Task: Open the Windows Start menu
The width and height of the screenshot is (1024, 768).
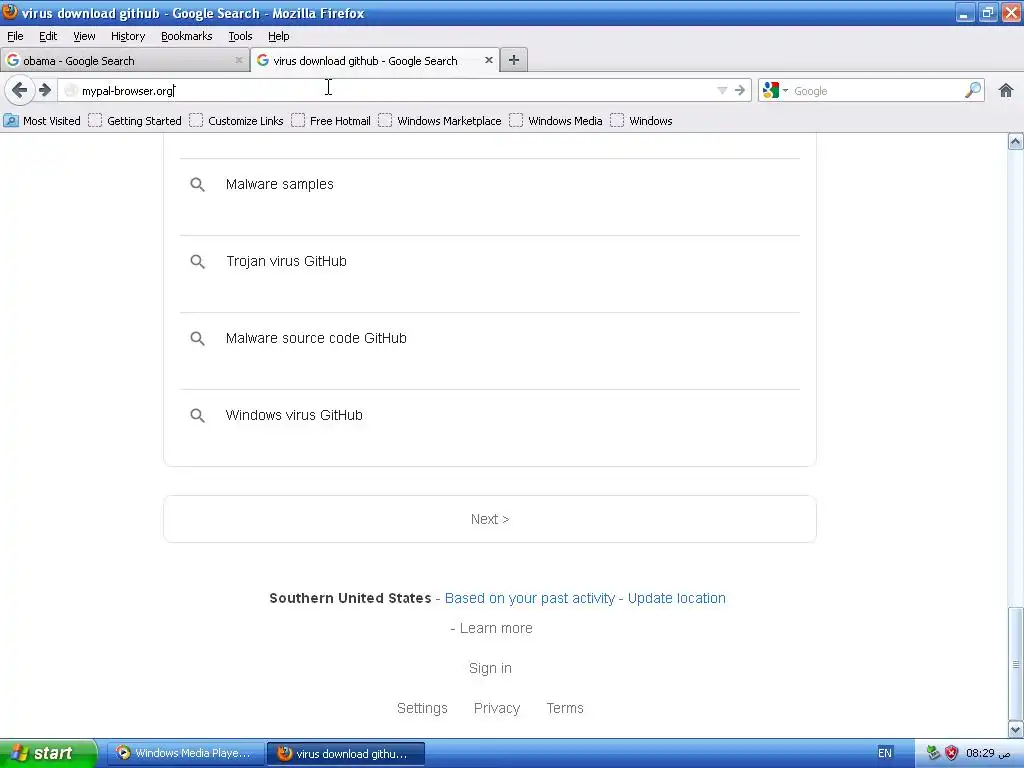Action: coord(48,753)
